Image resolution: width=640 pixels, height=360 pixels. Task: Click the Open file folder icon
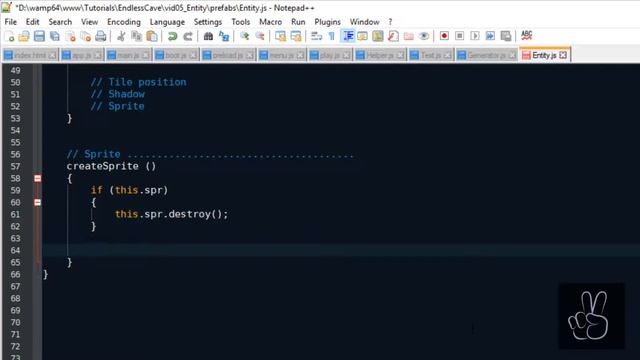click(x=24, y=36)
